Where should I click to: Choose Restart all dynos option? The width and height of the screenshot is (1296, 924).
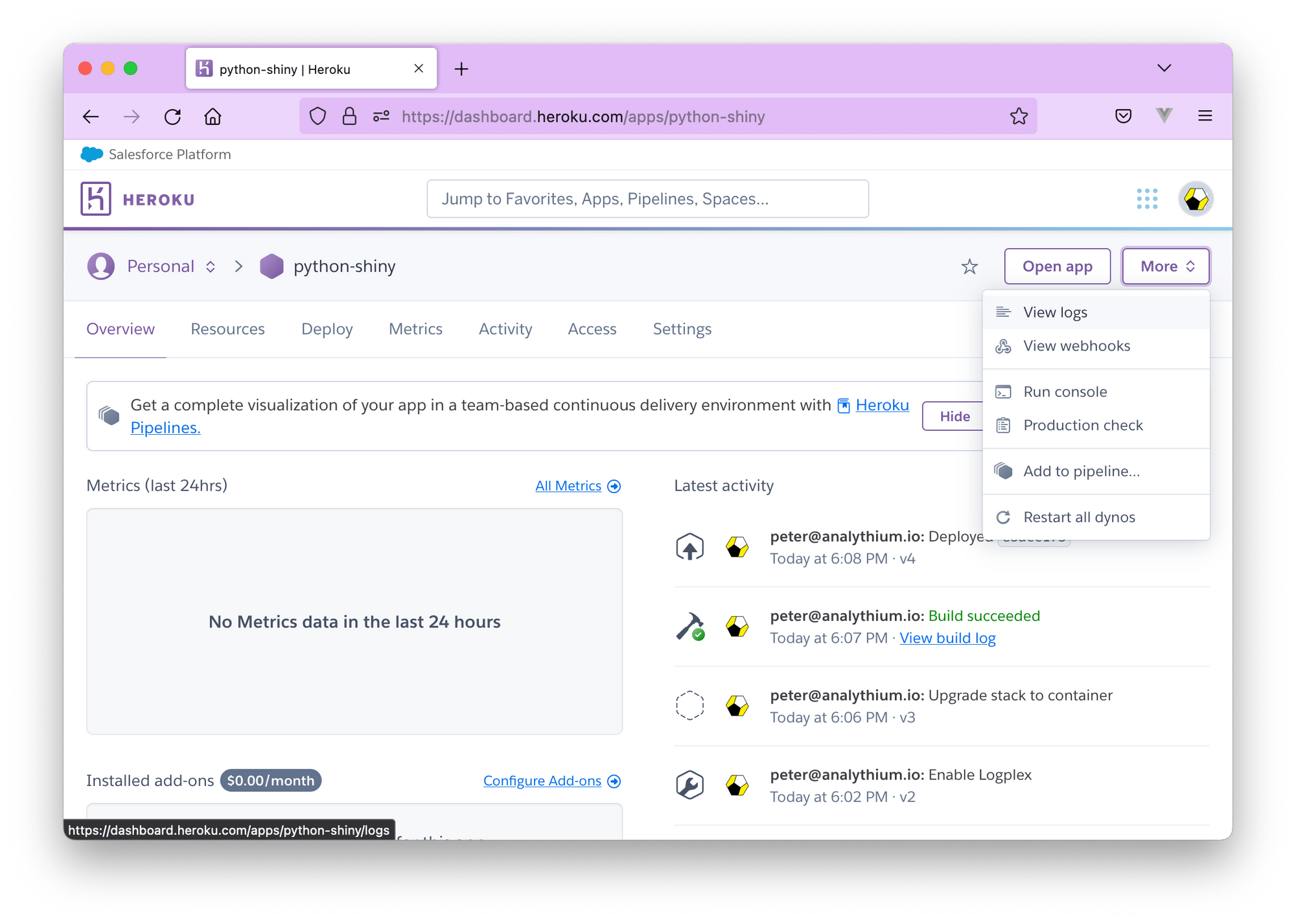(1079, 517)
